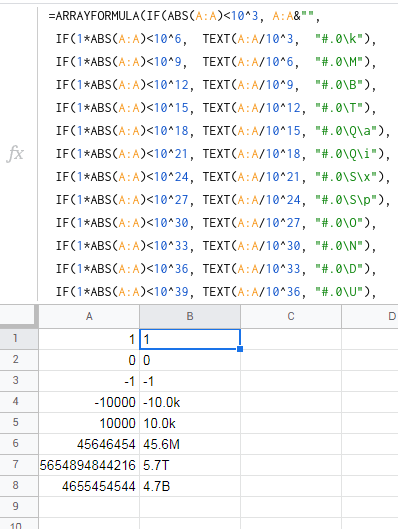Click cell containing 4655454544

click(x=89, y=486)
